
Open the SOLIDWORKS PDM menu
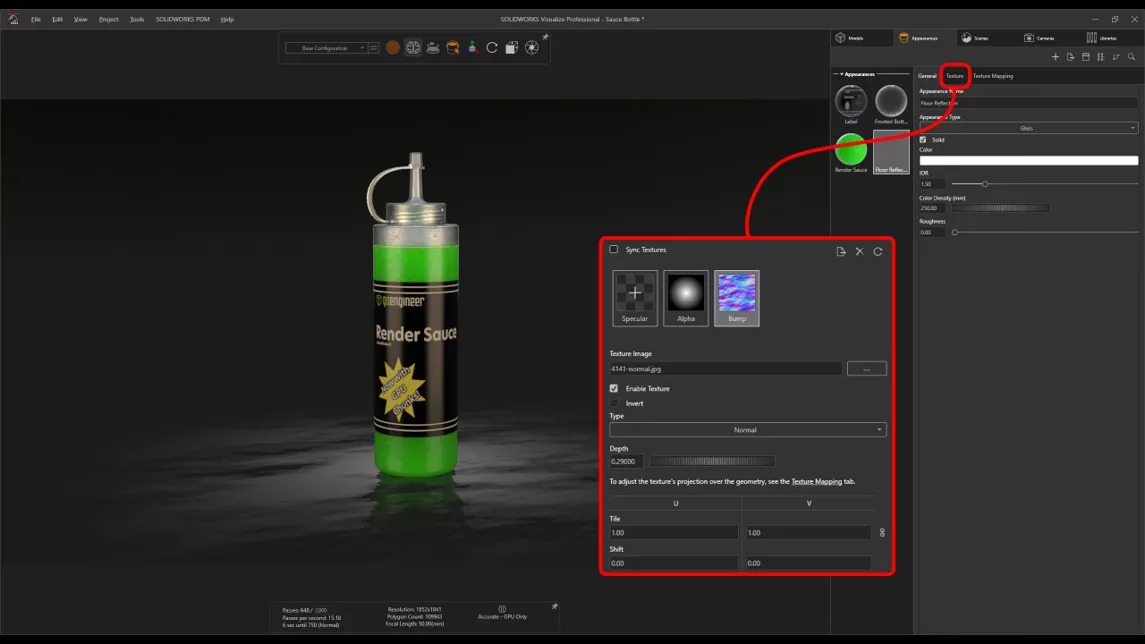183,19
